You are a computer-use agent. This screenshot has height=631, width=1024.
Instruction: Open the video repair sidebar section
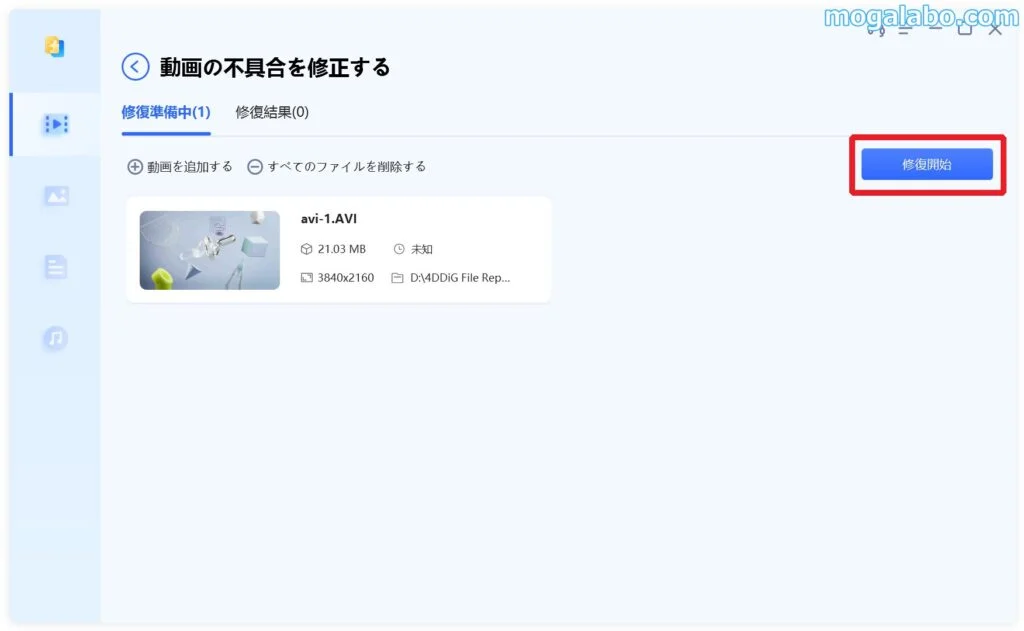56,124
